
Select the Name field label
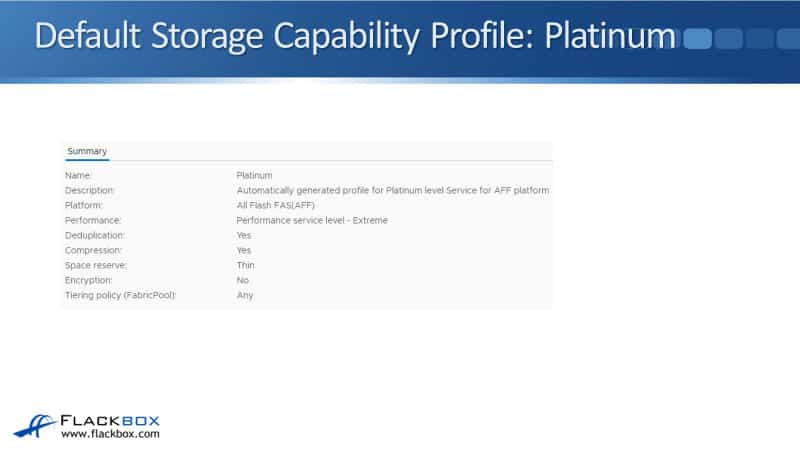(x=79, y=175)
